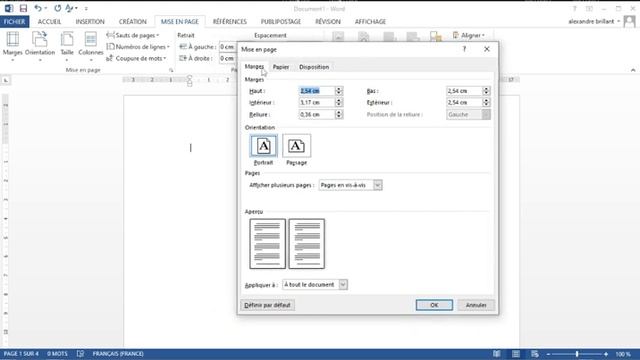Switch to CRÉATION ribbon tab

[133, 22]
